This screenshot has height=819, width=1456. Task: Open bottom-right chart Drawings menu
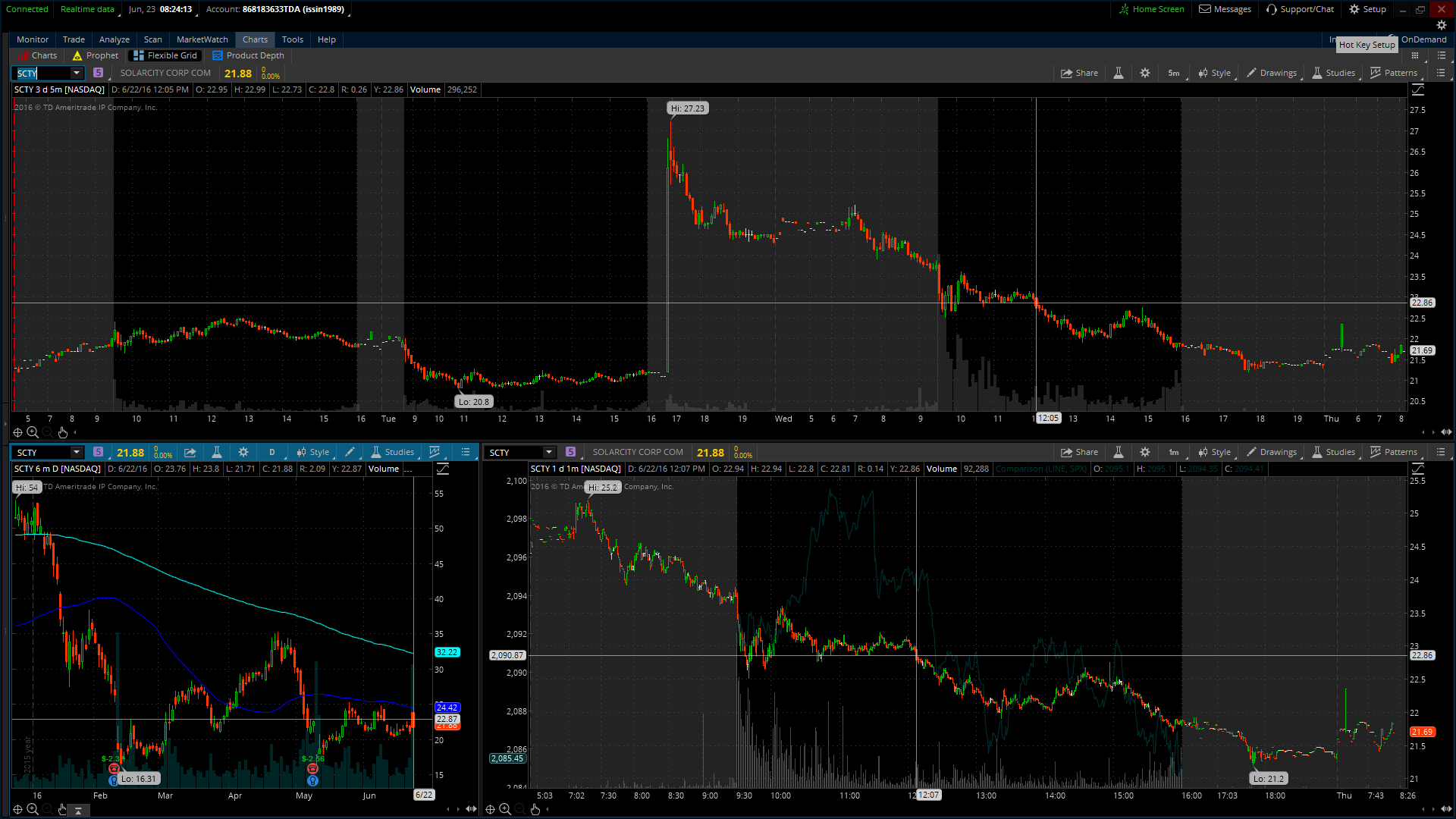(1272, 453)
